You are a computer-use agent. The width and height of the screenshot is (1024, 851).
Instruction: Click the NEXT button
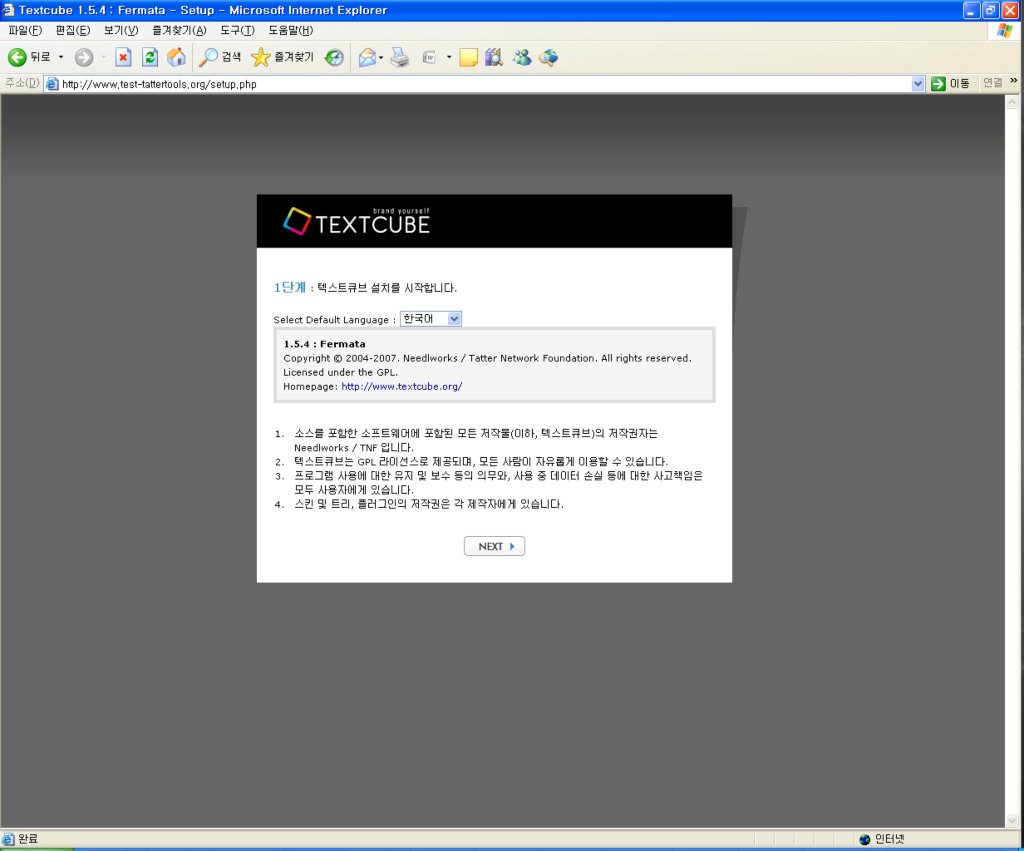tap(494, 546)
